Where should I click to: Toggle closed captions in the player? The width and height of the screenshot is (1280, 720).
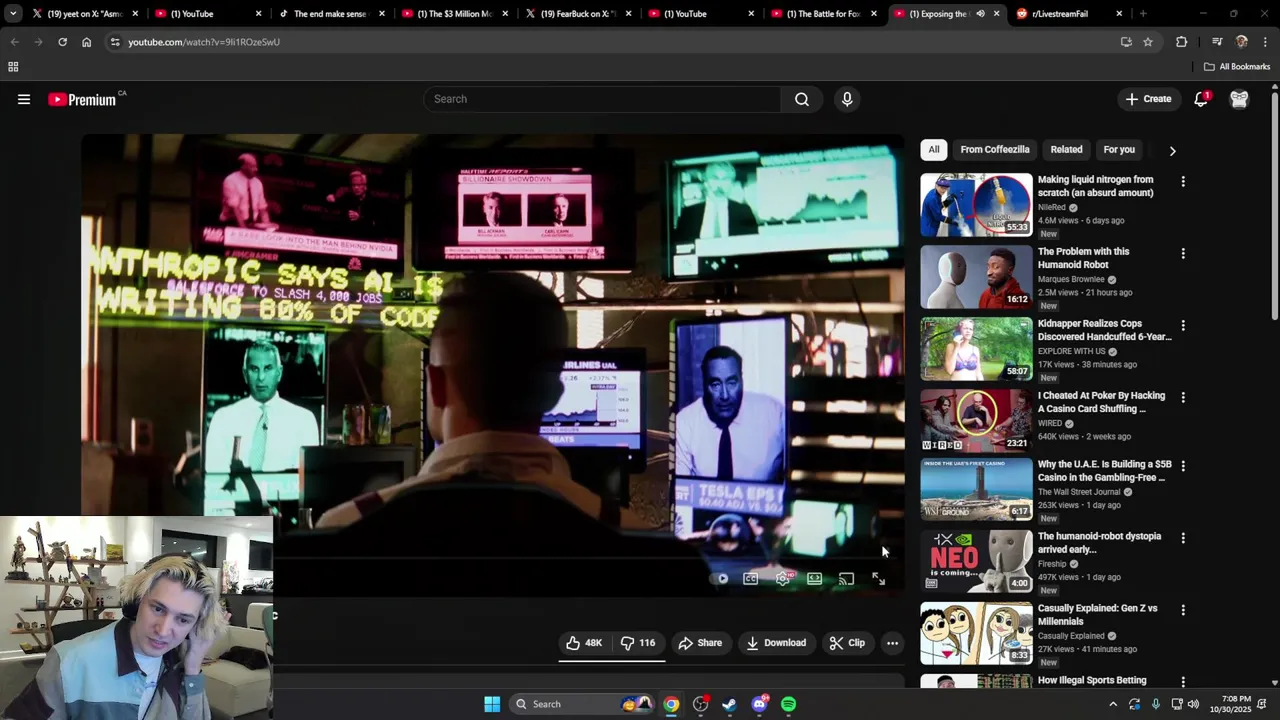(750, 579)
